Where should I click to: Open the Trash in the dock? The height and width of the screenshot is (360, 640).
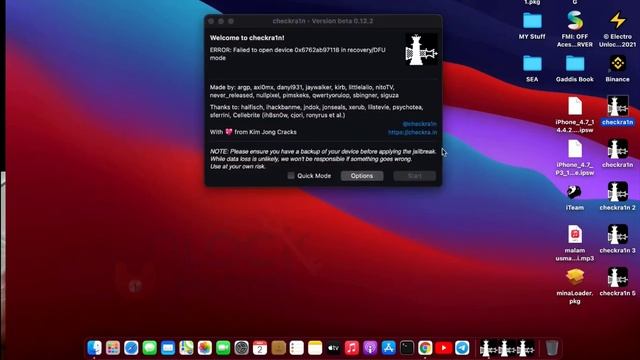pos(551,348)
